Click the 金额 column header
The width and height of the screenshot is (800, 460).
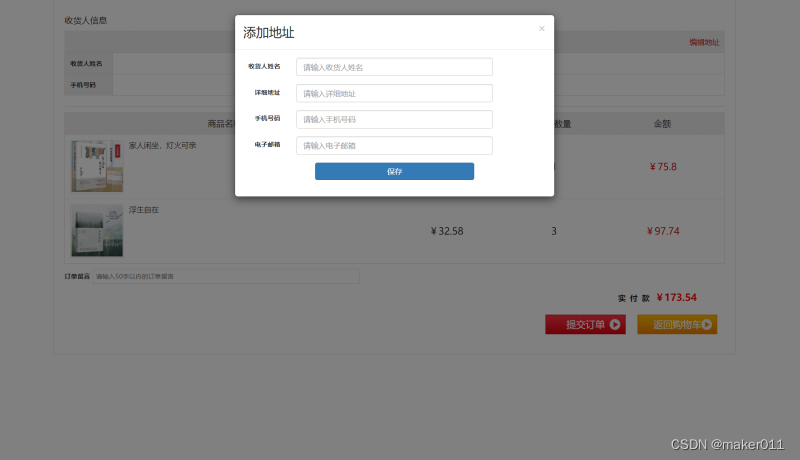click(662, 124)
